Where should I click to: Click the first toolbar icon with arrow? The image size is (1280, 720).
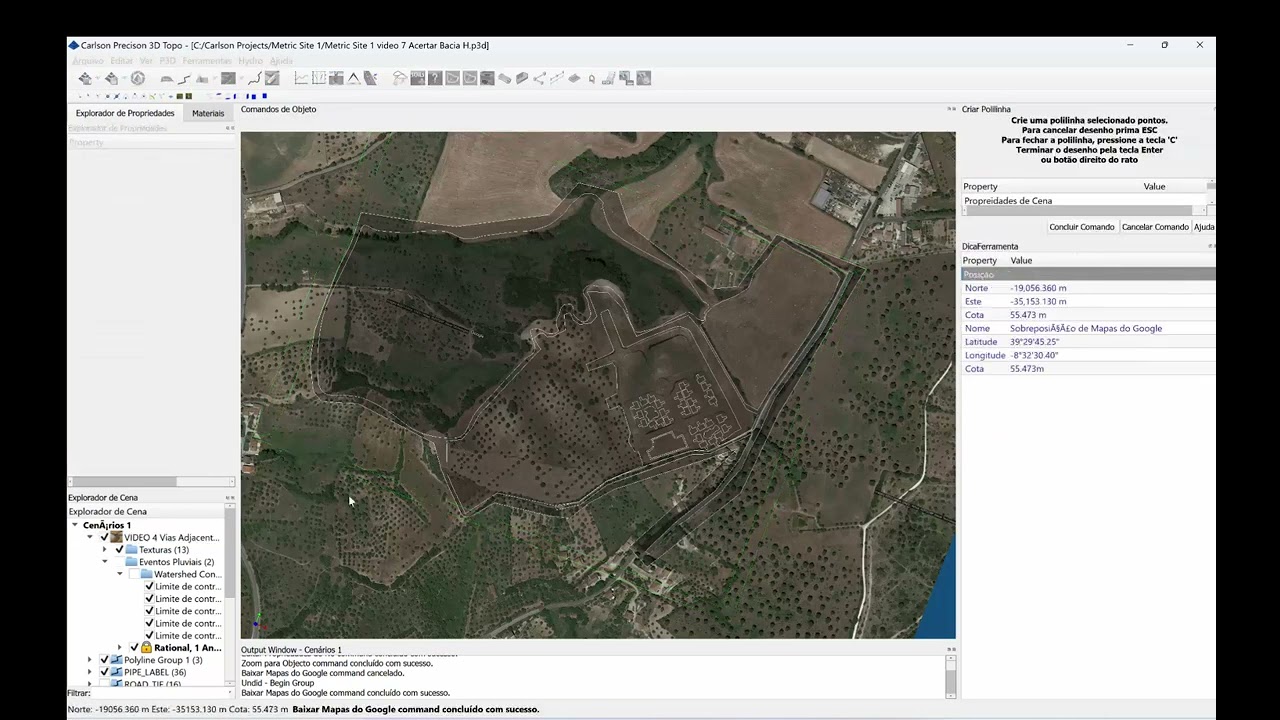[x=85, y=78]
